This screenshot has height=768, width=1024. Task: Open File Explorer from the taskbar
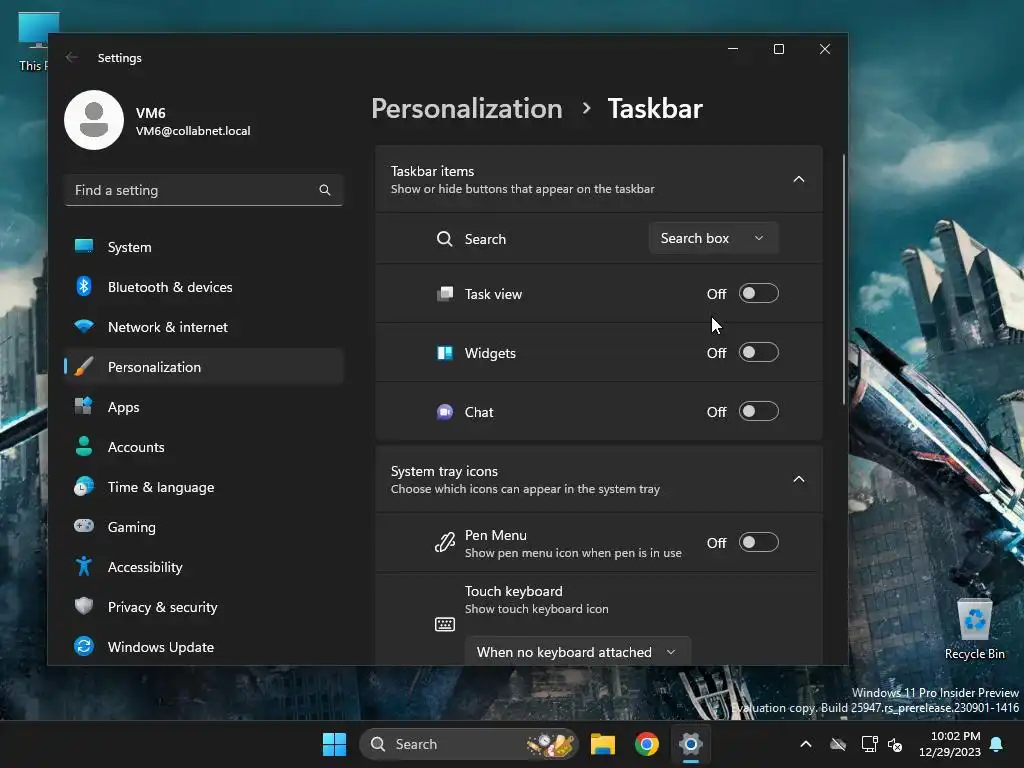click(x=603, y=744)
